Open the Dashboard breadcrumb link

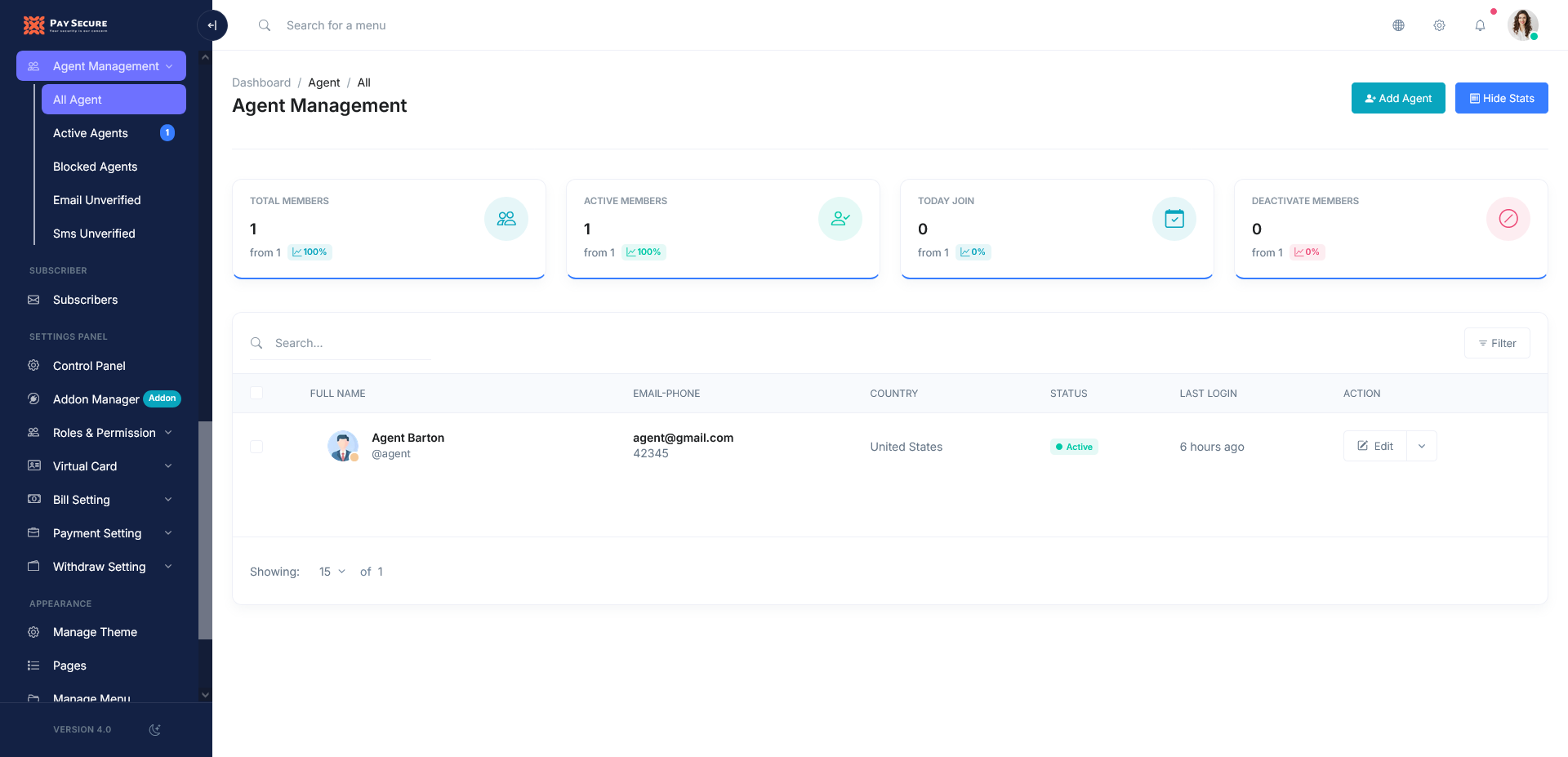(x=261, y=82)
